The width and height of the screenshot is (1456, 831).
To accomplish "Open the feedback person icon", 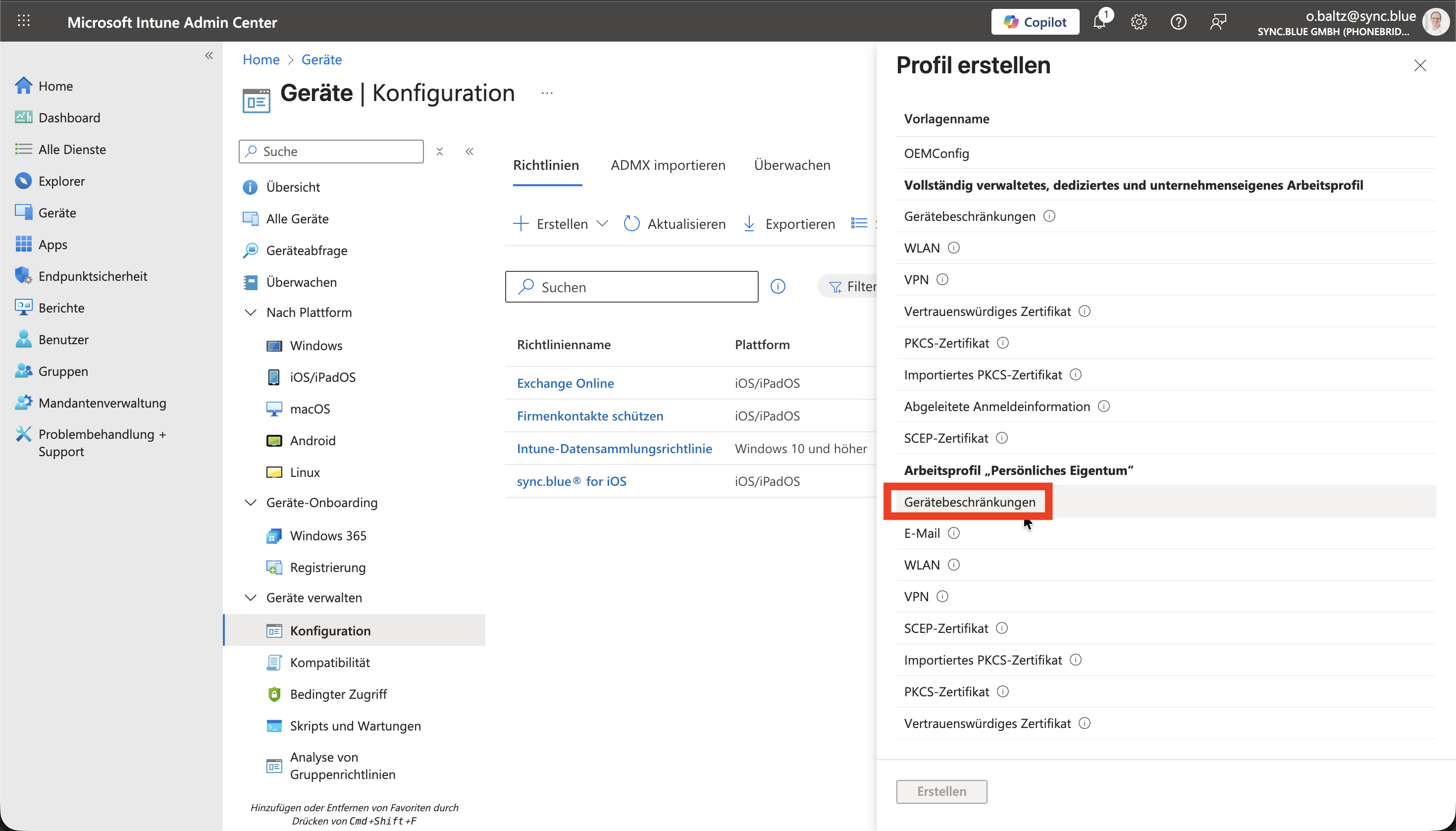I will pyautogui.click(x=1217, y=22).
